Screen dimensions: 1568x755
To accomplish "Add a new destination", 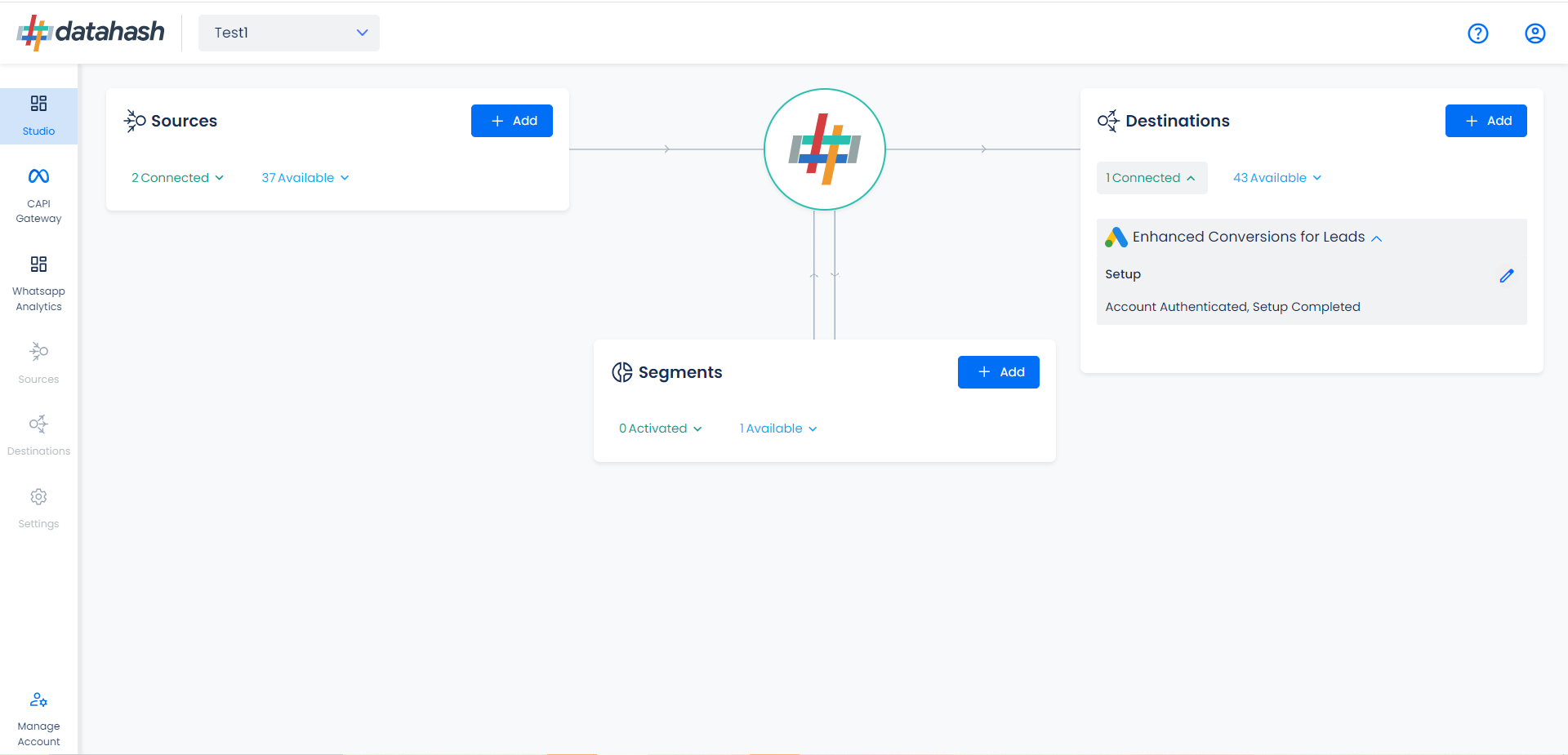I will (1486, 121).
